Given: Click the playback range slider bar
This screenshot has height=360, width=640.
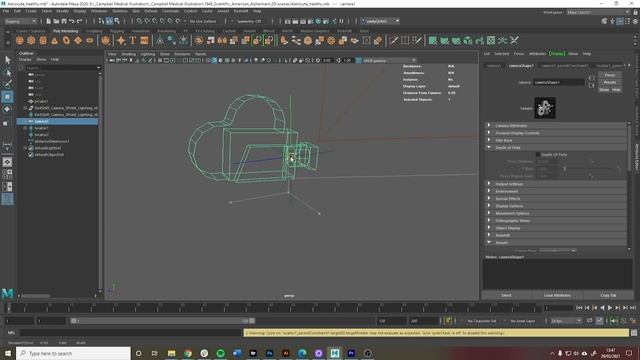Looking at the screenshot, I should click(x=162, y=321).
